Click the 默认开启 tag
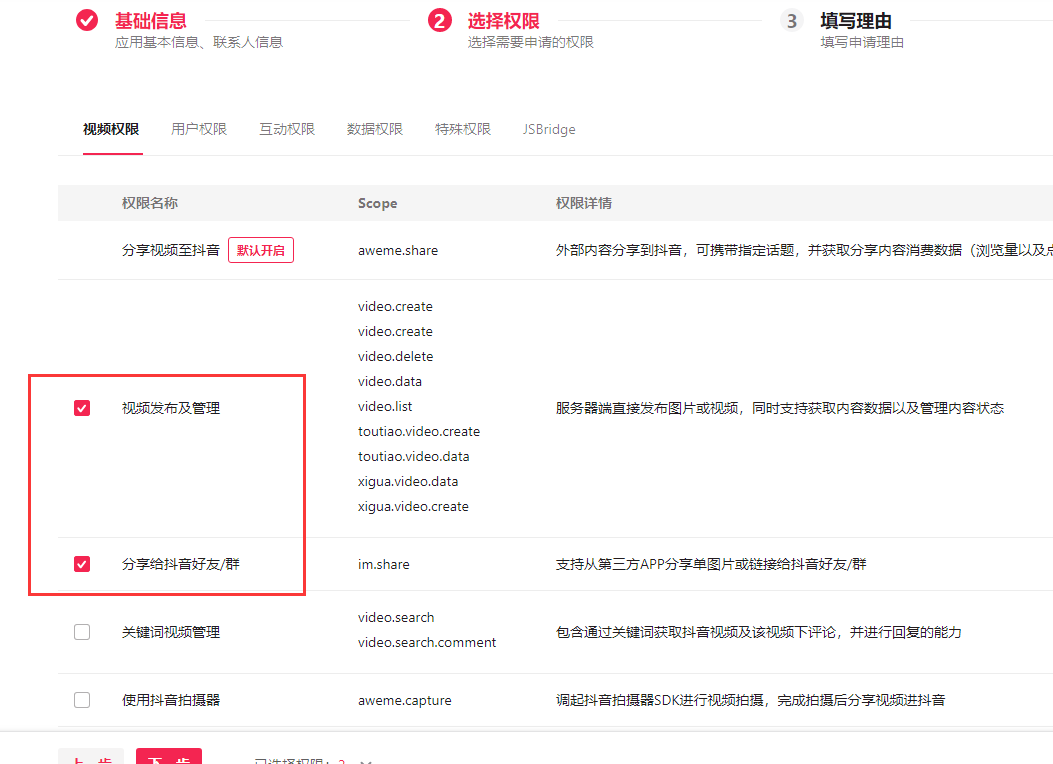Image resolution: width=1053 pixels, height=764 pixels. [261, 250]
